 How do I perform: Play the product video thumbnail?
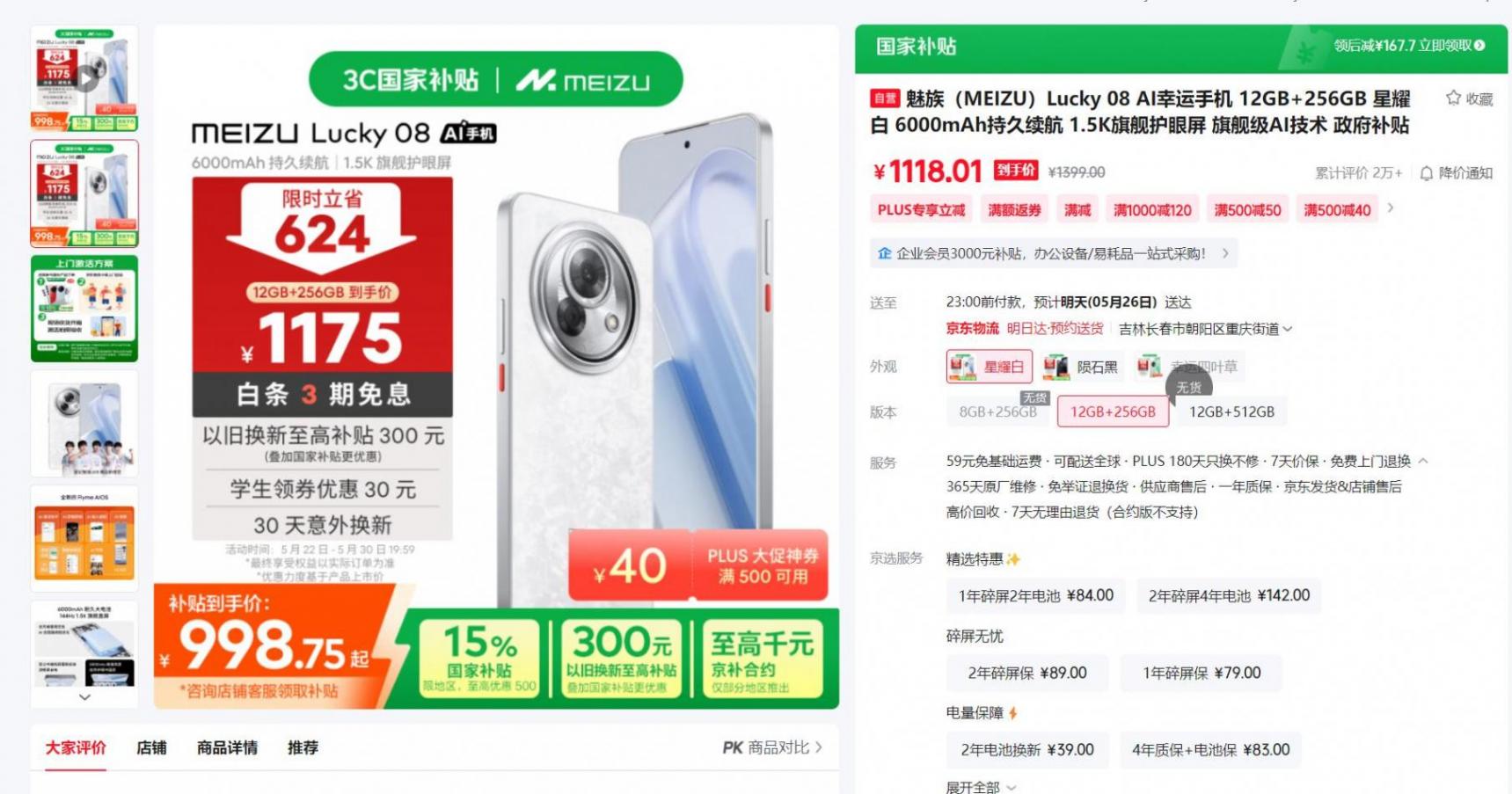click(84, 78)
